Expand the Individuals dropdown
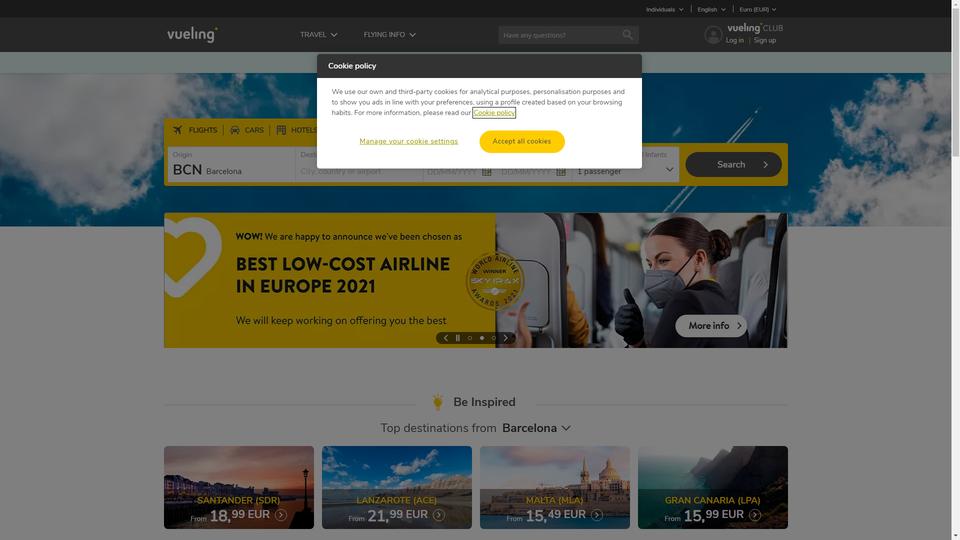The height and width of the screenshot is (540, 960). 665,9
